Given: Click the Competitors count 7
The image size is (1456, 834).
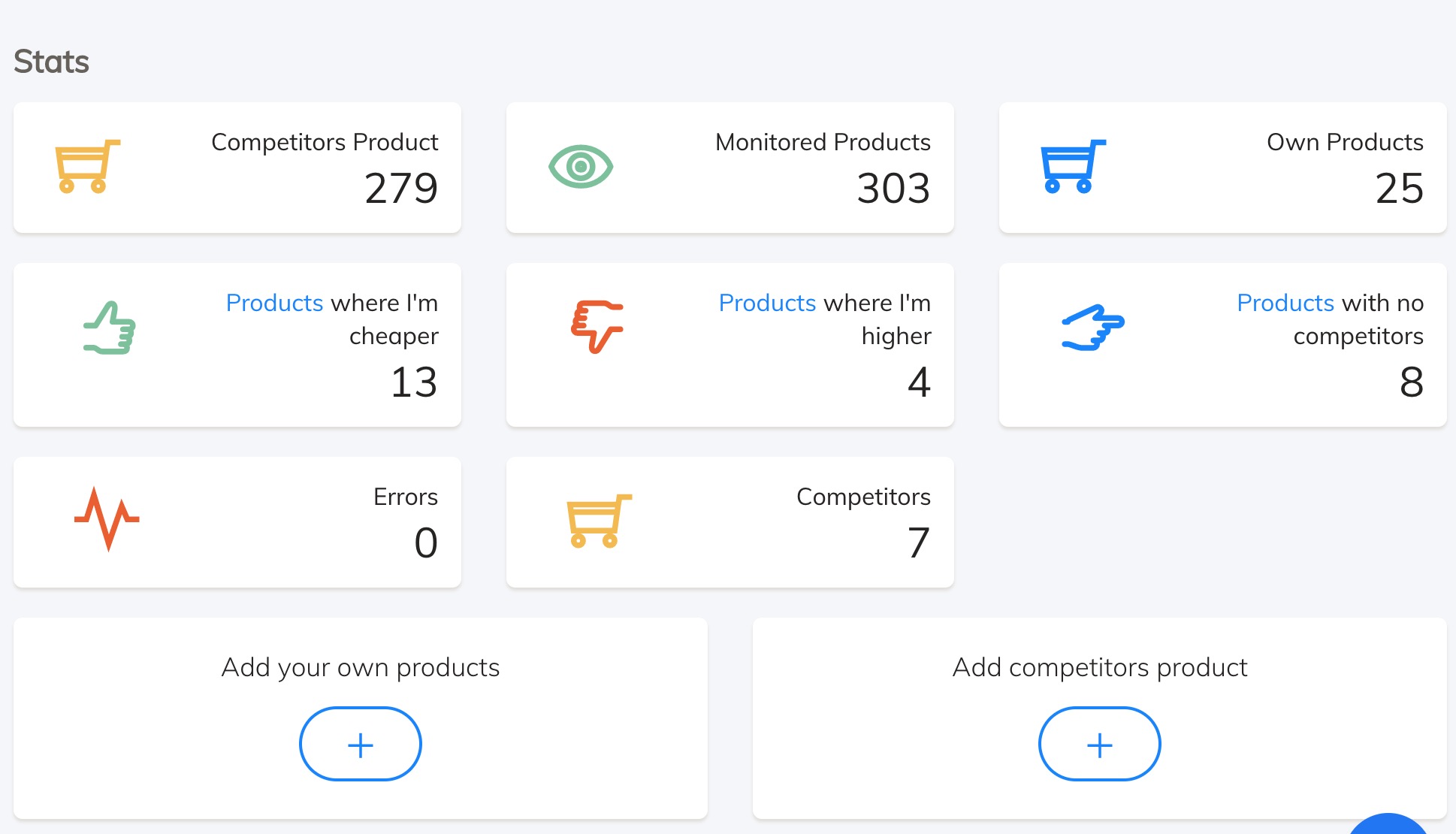Looking at the screenshot, I should point(918,542).
